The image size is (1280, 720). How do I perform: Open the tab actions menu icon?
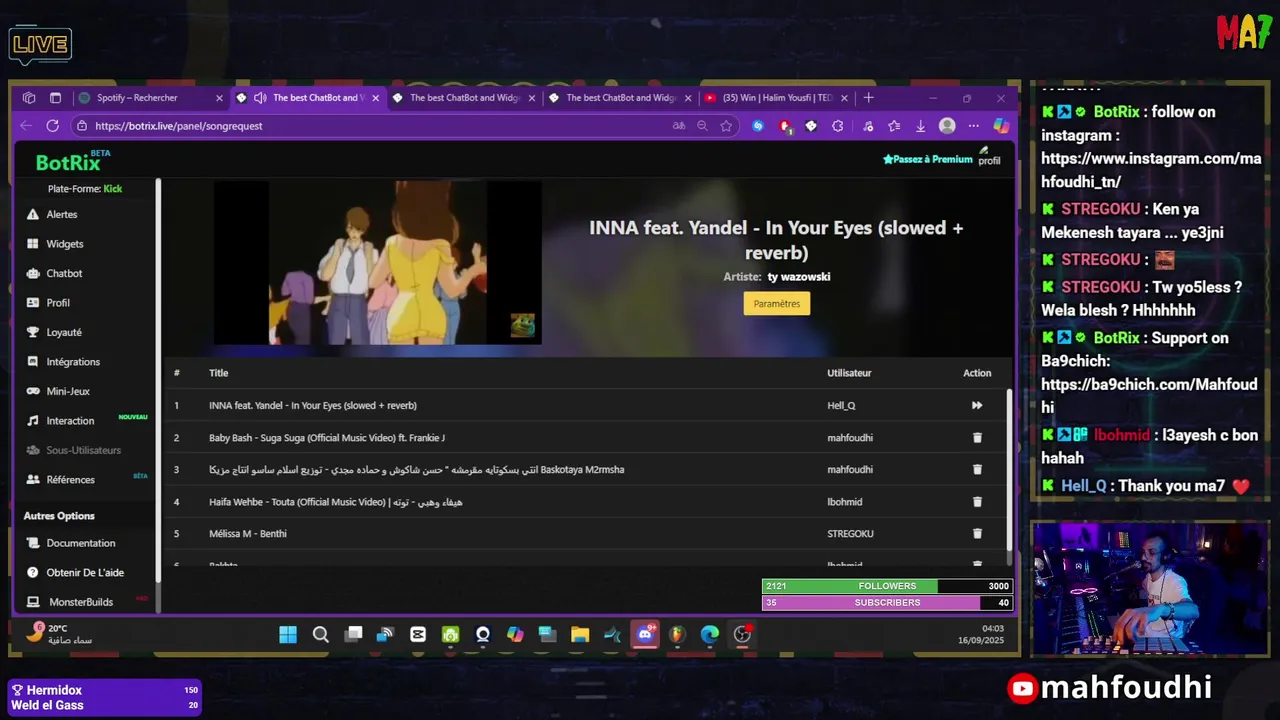55,98
